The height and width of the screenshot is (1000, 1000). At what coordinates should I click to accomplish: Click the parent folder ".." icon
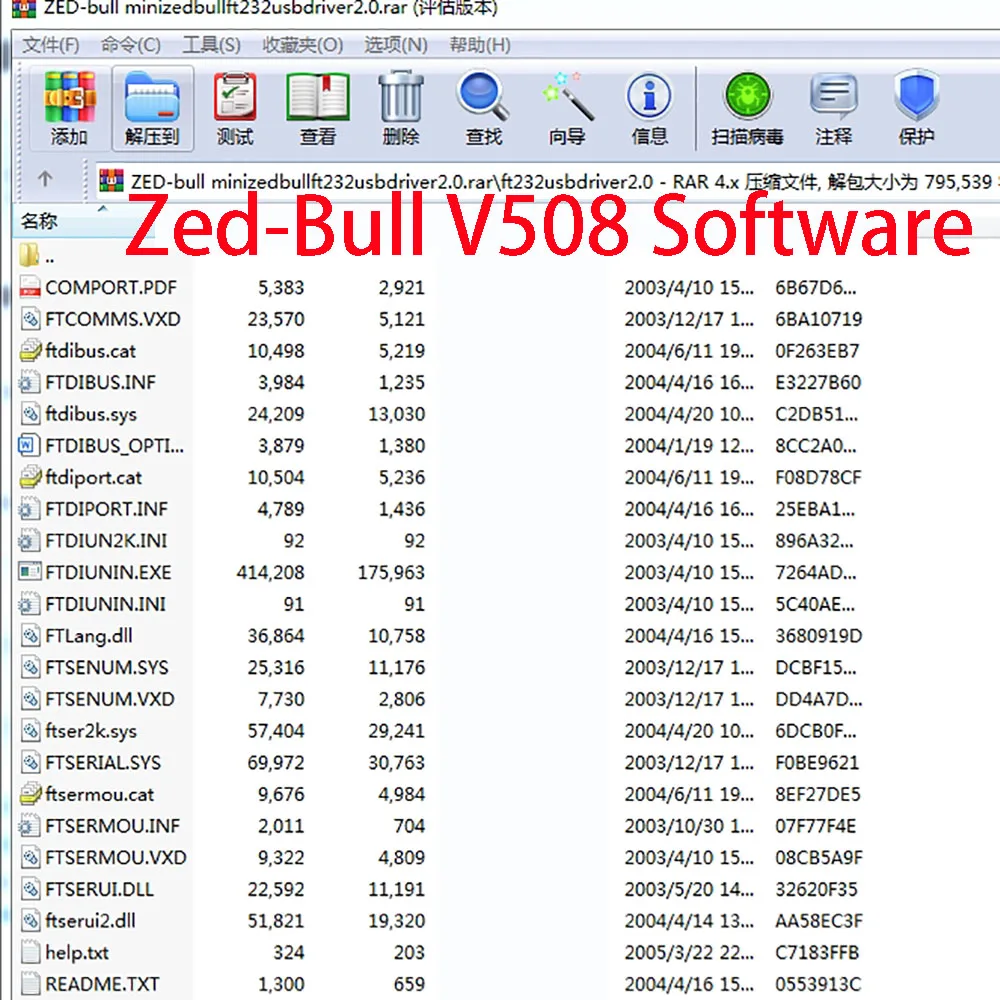(29, 255)
